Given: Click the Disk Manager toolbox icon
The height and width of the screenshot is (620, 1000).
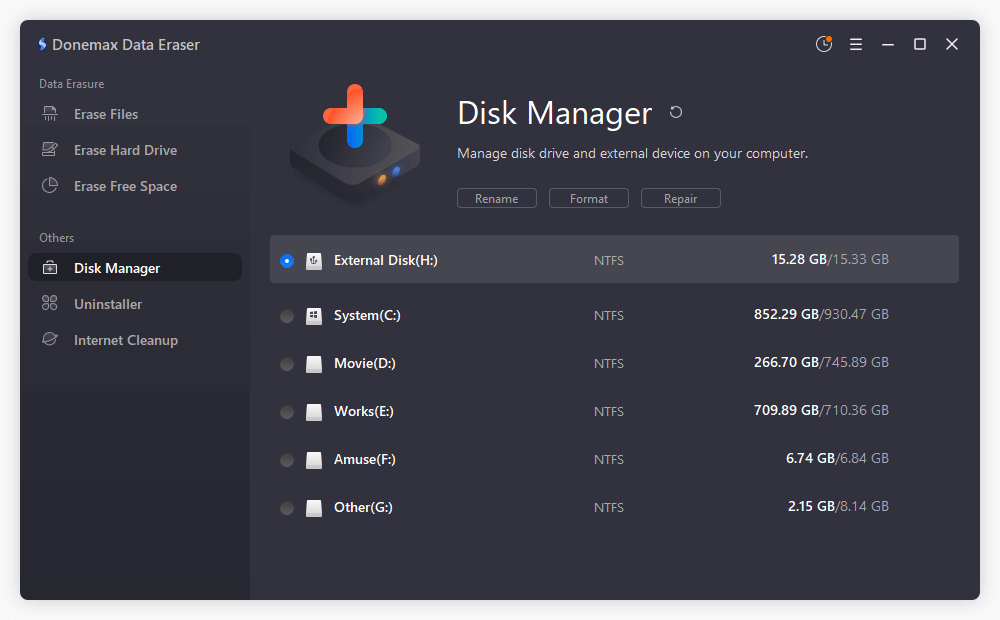Looking at the screenshot, I should point(50,268).
